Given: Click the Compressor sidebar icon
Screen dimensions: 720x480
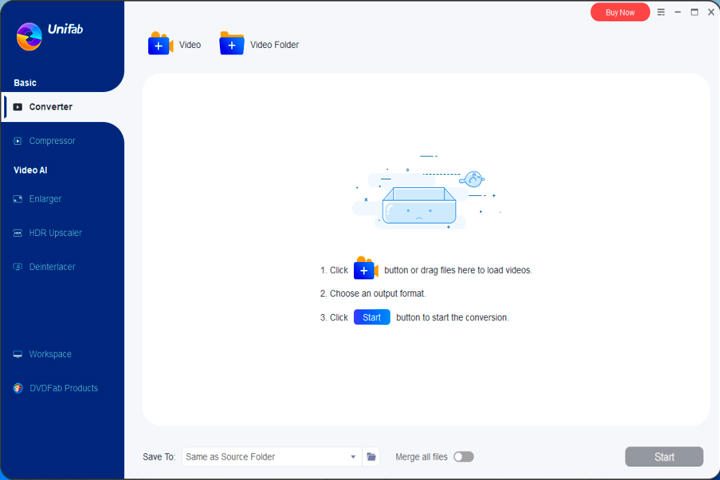Looking at the screenshot, I should (x=17, y=141).
